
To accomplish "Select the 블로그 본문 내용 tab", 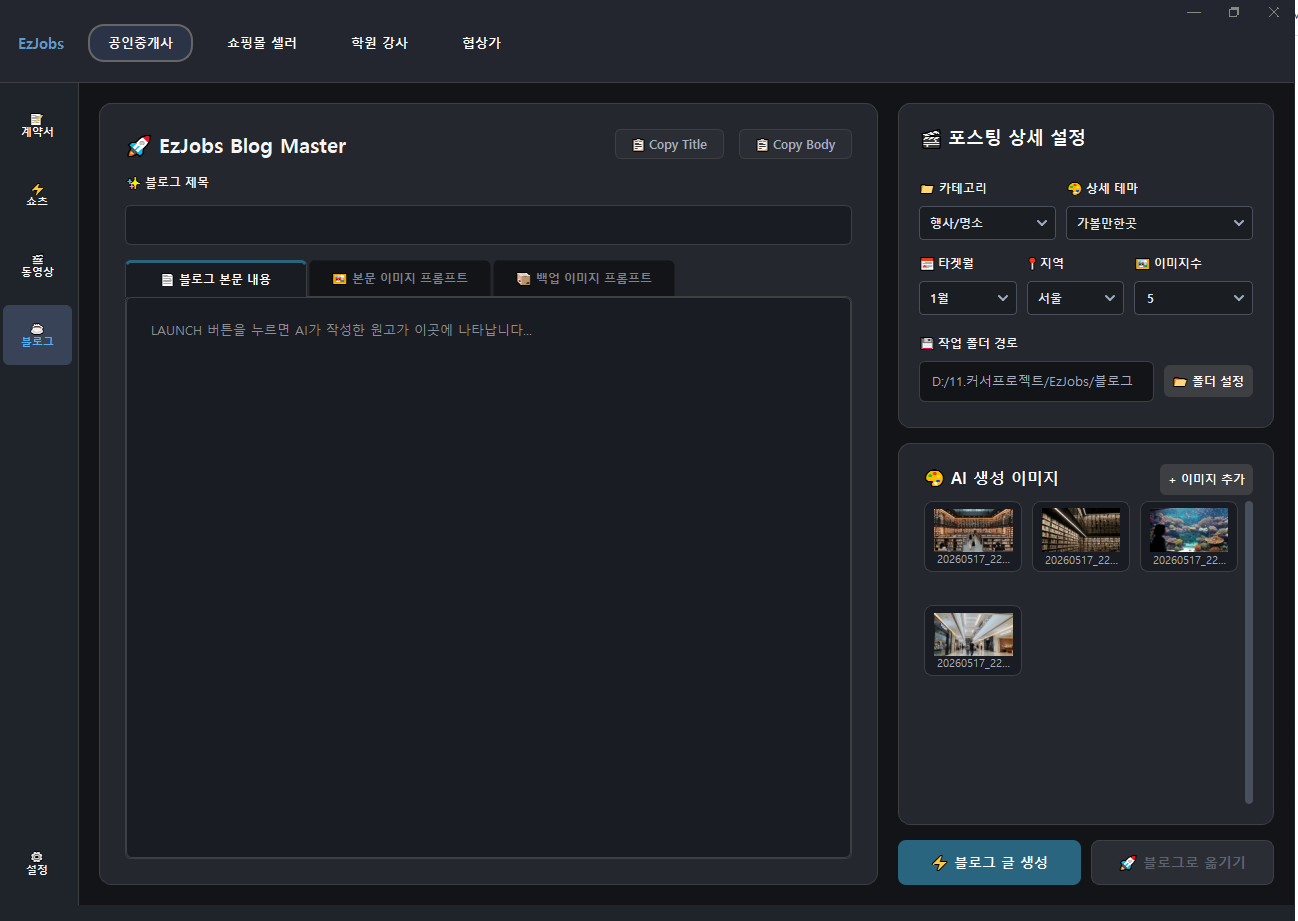I will coord(216,278).
